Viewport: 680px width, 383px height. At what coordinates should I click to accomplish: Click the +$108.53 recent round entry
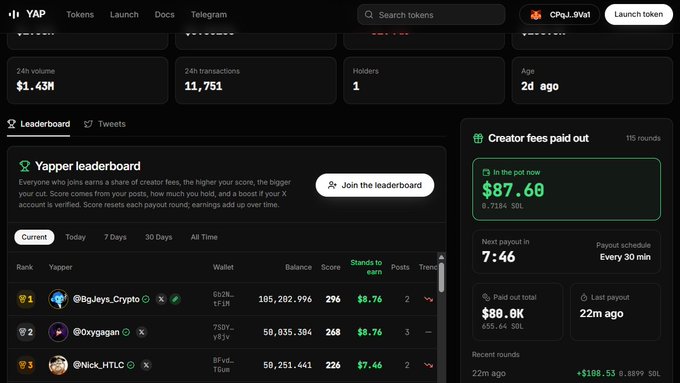click(566, 373)
